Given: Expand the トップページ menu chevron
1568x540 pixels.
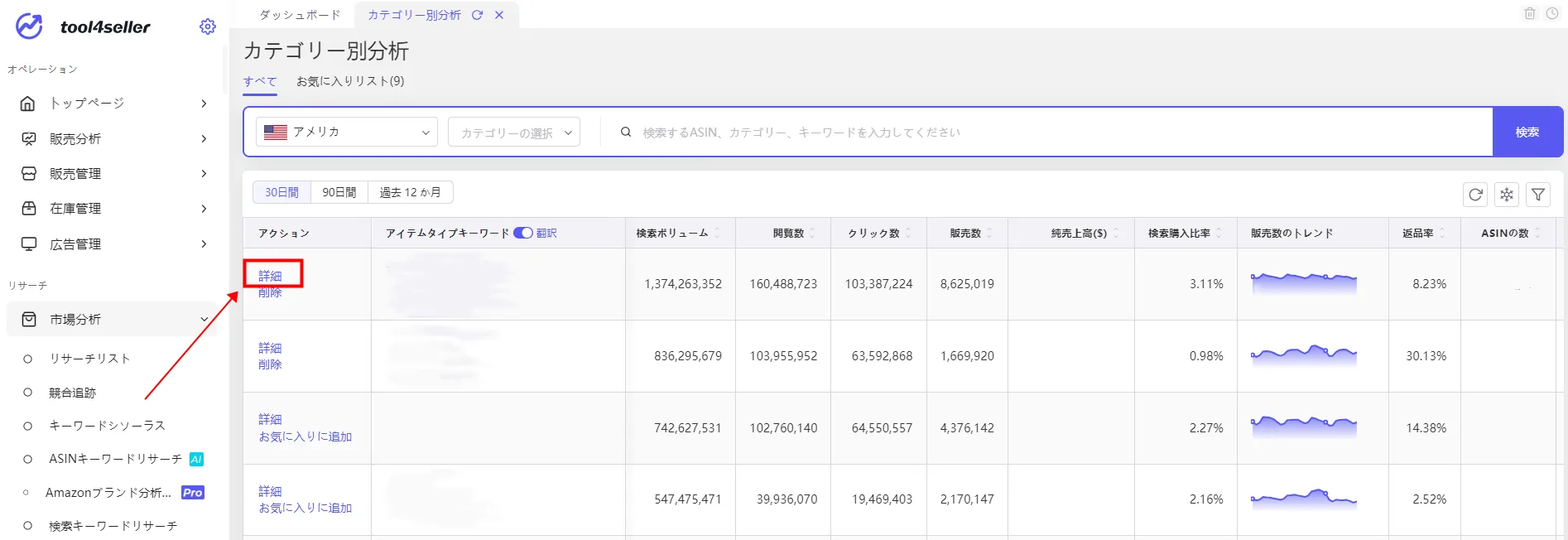Looking at the screenshot, I should 204,104.
